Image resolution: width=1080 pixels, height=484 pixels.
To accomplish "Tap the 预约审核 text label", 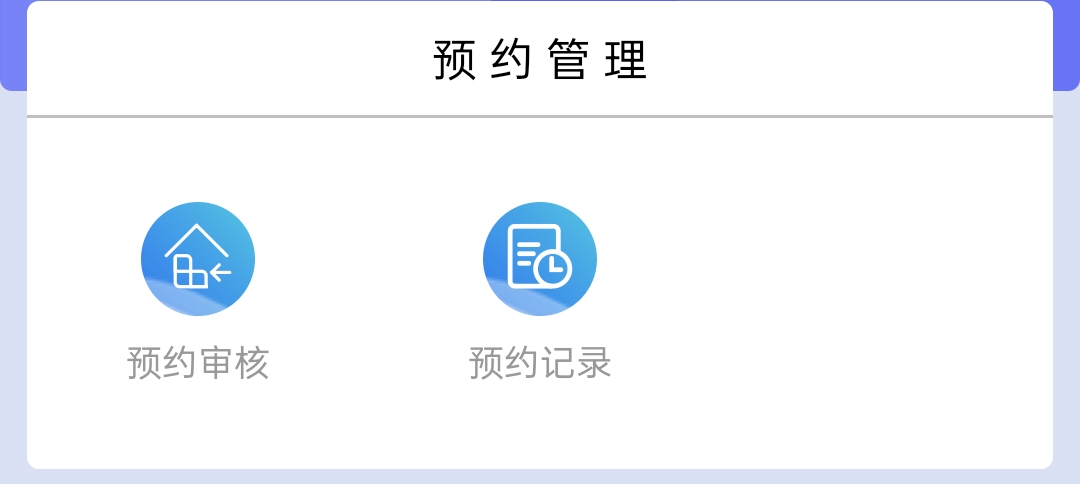I will click(198, 363).
